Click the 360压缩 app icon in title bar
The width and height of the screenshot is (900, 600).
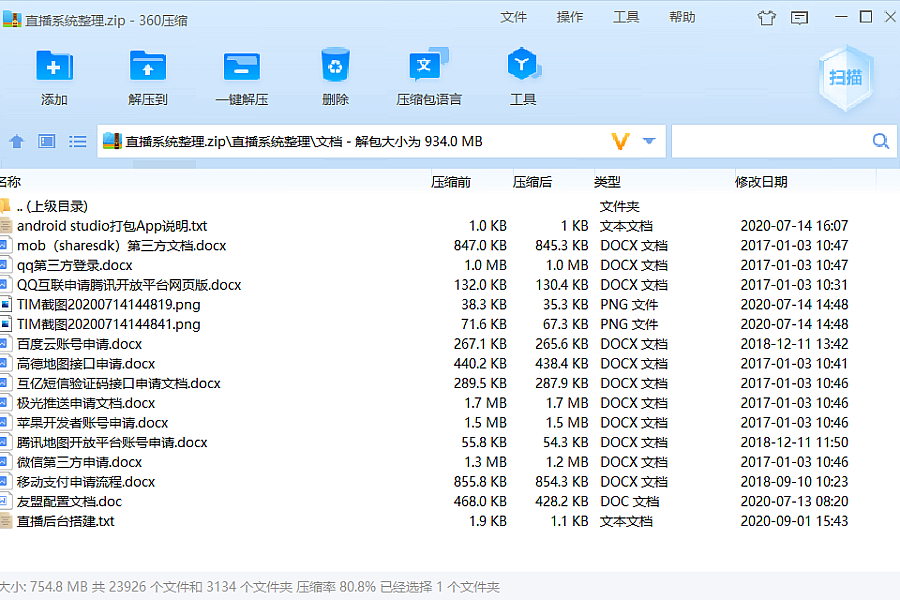[11, 19]
